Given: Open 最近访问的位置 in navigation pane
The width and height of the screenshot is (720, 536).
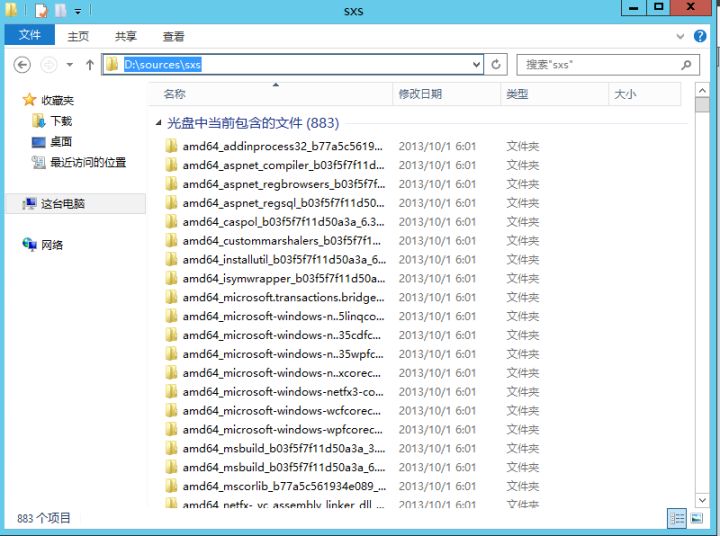Looking at the screenshot, I should pos(87,162).
